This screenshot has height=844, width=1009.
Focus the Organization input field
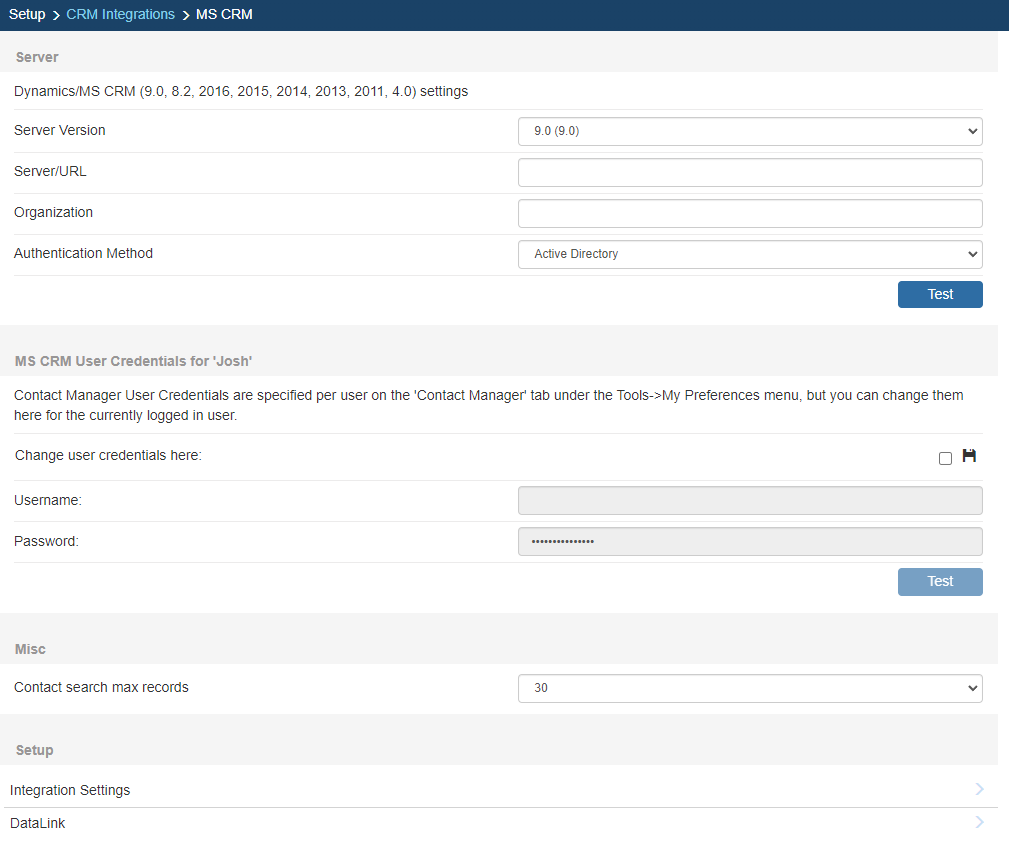[750, 214]
